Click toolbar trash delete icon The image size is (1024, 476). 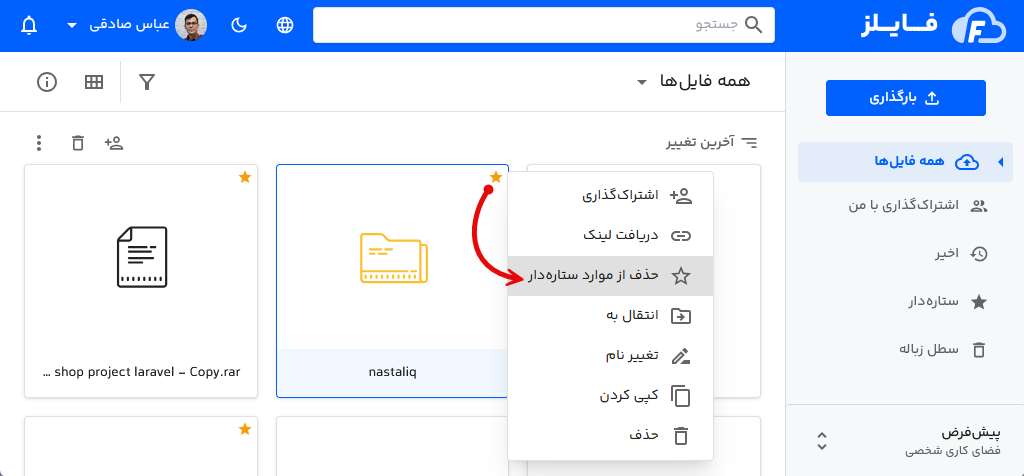[78, 143]
